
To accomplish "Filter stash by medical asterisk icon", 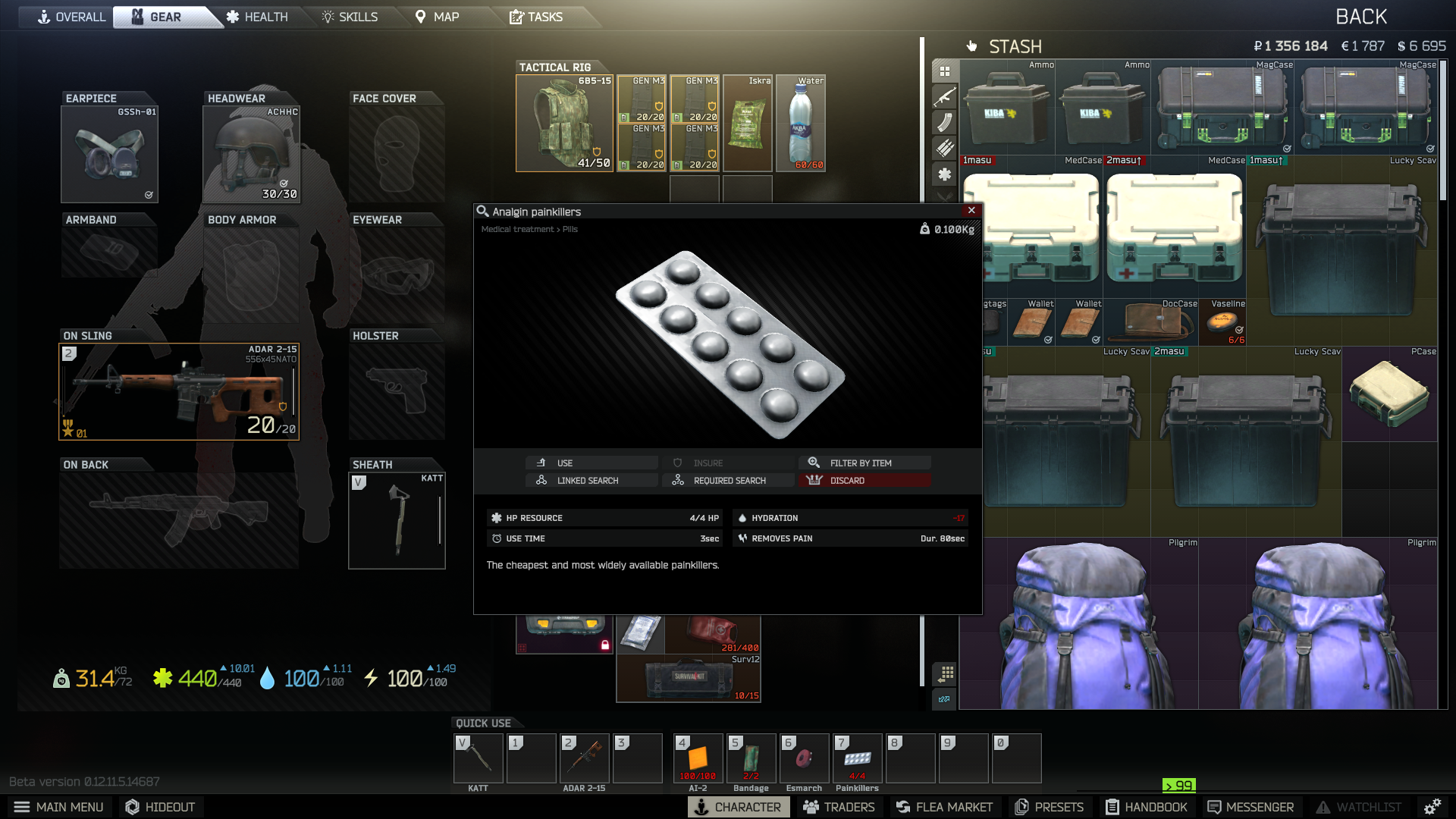I will coord(945,174).
